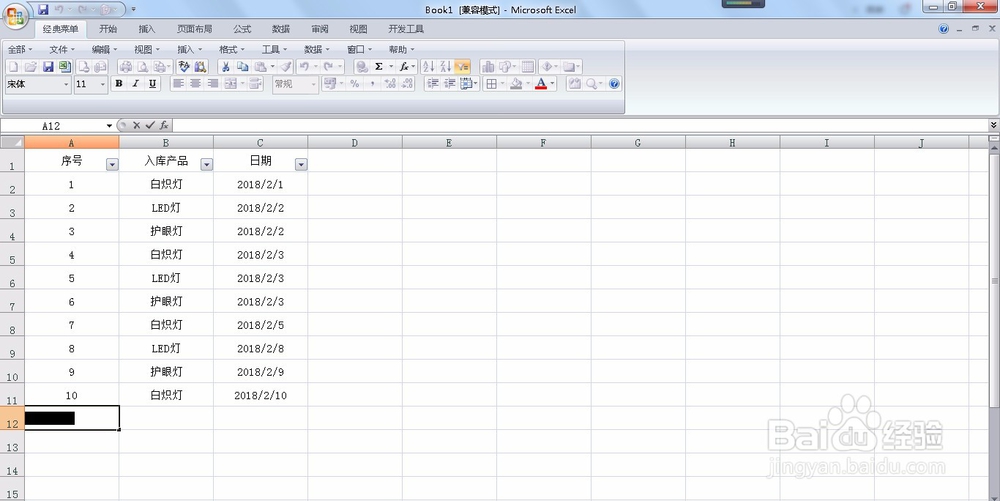1000x501 pixels.
Task: Apply percent style format
Action: tap(355, 84)
